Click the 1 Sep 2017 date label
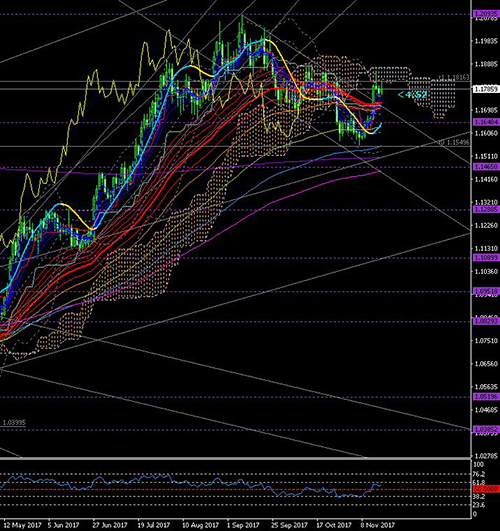The image size is (500, 531). click(244, 525)
